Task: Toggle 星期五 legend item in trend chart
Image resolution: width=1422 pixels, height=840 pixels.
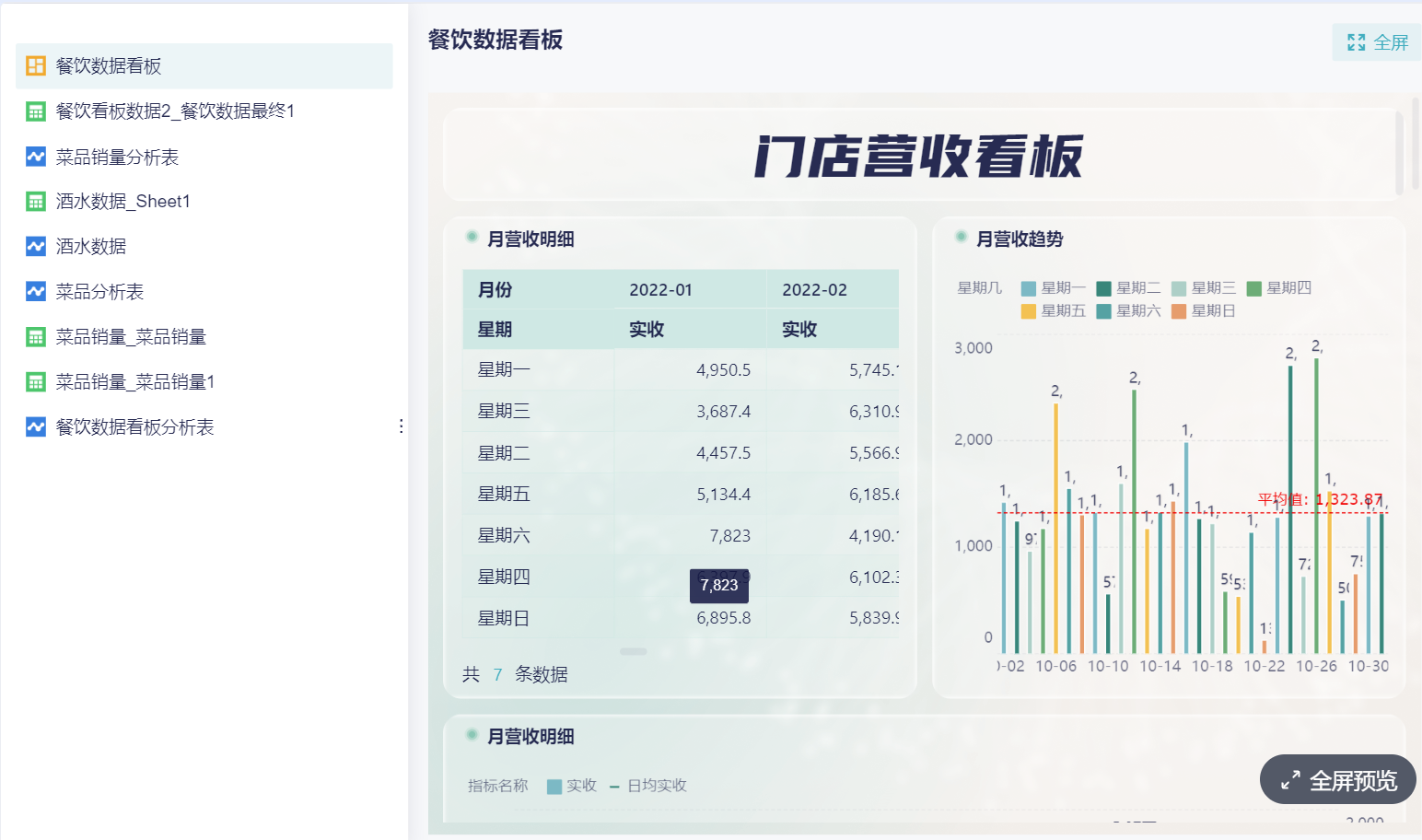Action: point(1054,311)
